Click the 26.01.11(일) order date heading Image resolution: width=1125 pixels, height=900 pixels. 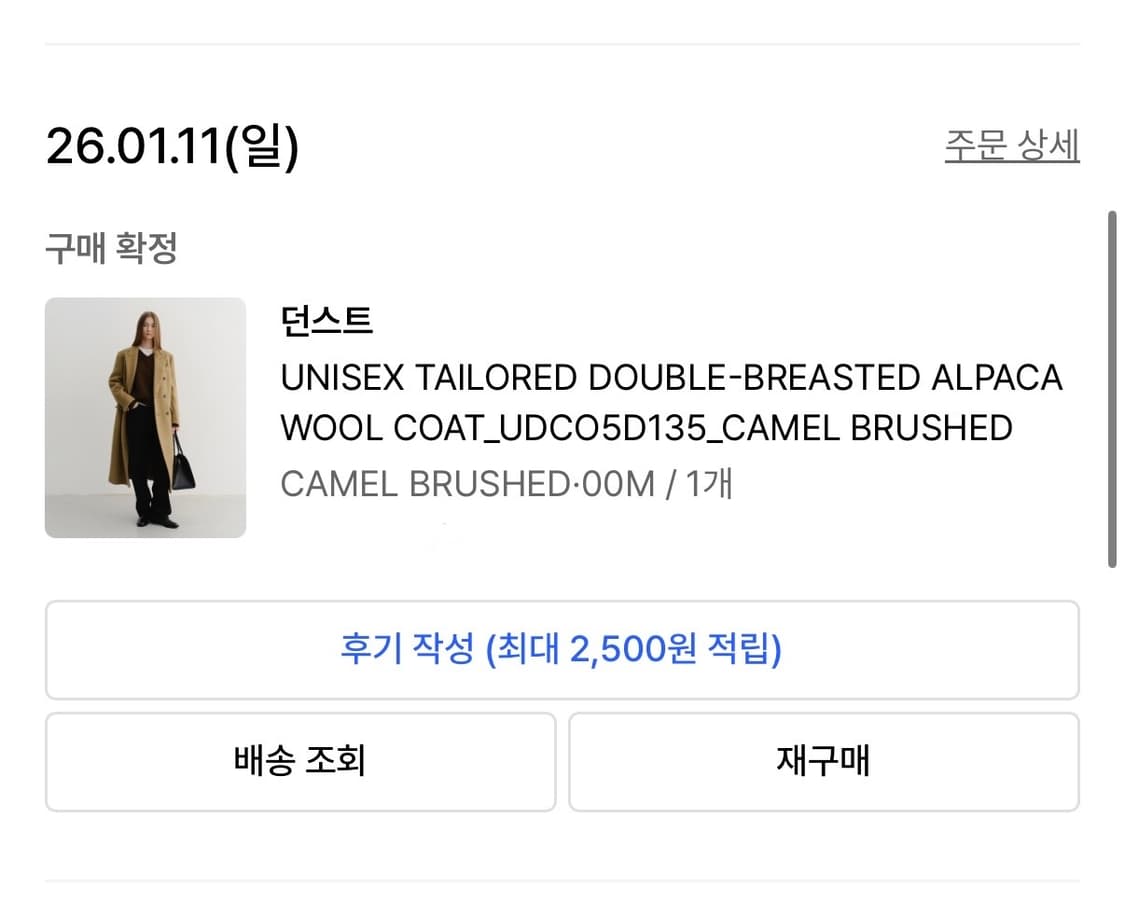(x=172, y=147)
